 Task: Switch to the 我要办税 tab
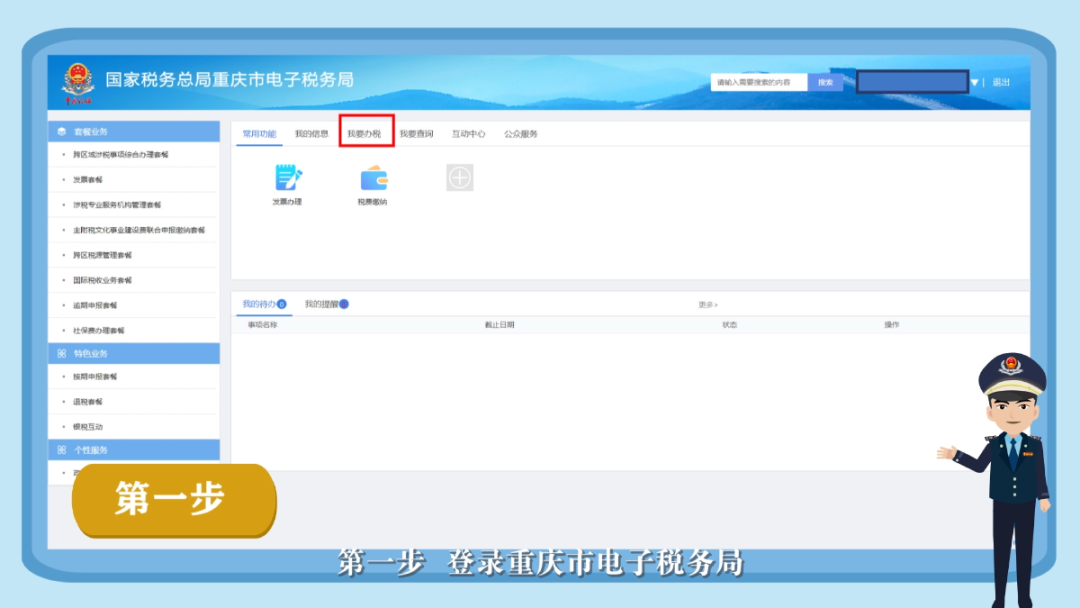(364, 134)
